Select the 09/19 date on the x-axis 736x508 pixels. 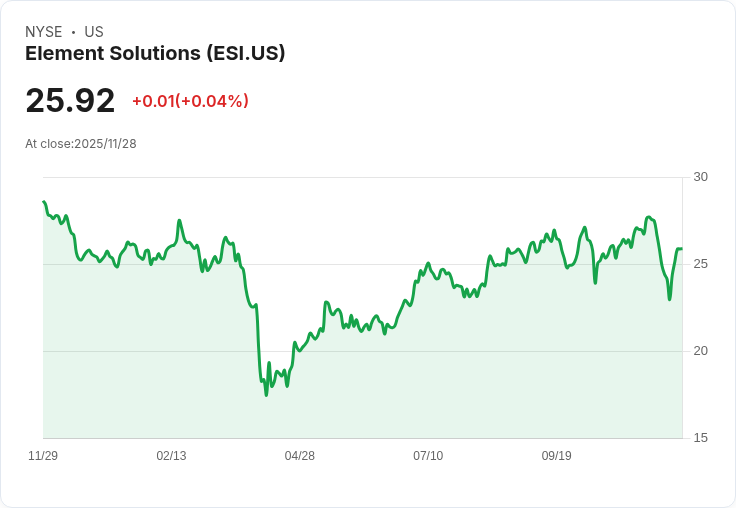(x=557, y=456)
